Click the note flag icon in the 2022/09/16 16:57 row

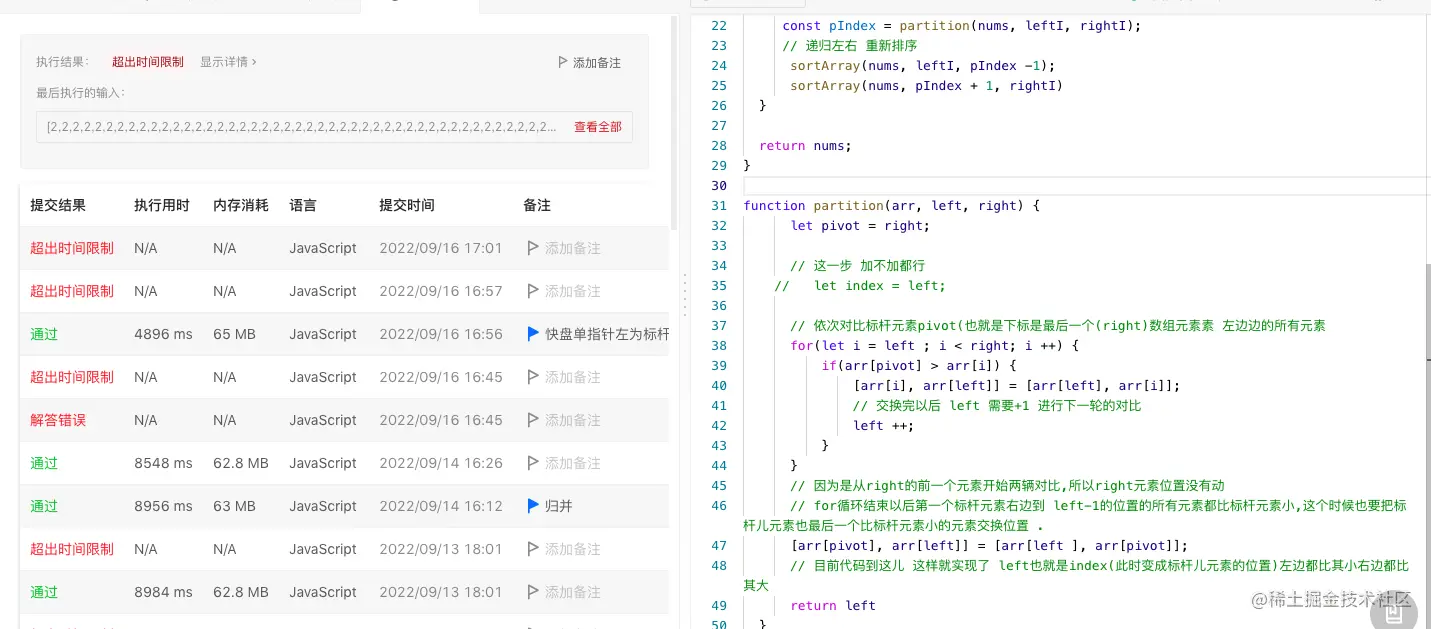click(533, 291)
